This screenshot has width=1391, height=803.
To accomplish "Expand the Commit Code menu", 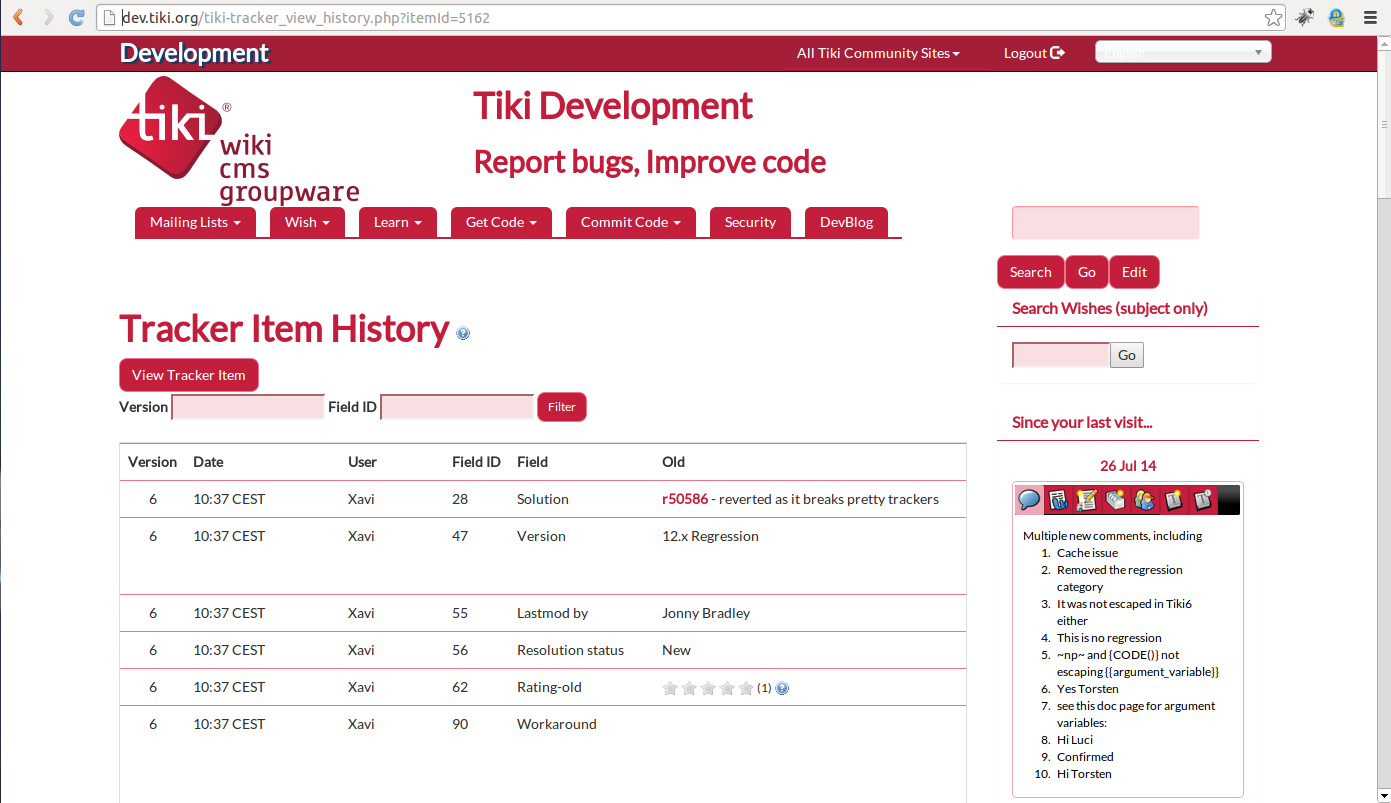I will pos(631,222).
